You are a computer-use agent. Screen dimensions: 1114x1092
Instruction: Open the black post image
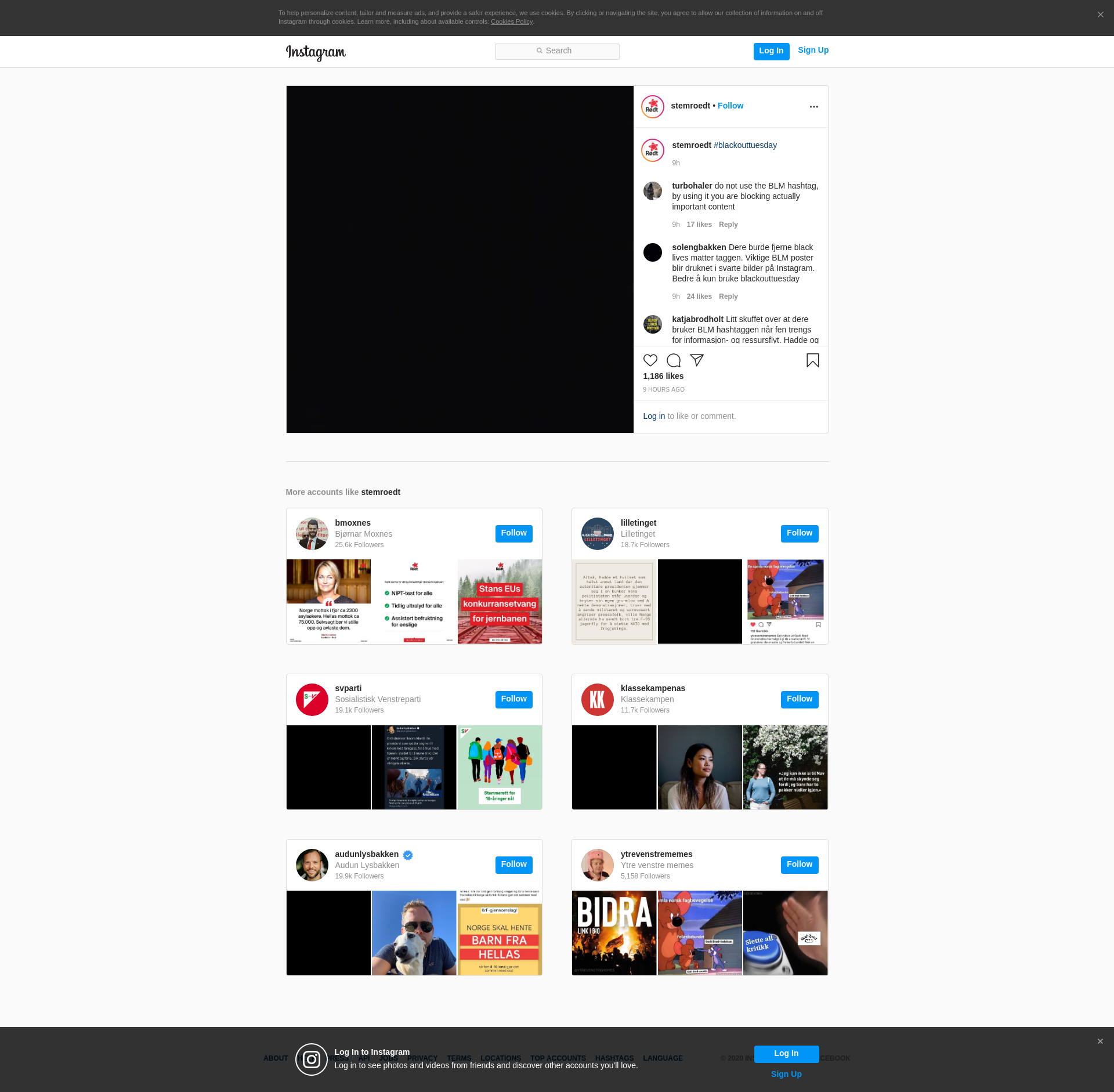(460, 259)
